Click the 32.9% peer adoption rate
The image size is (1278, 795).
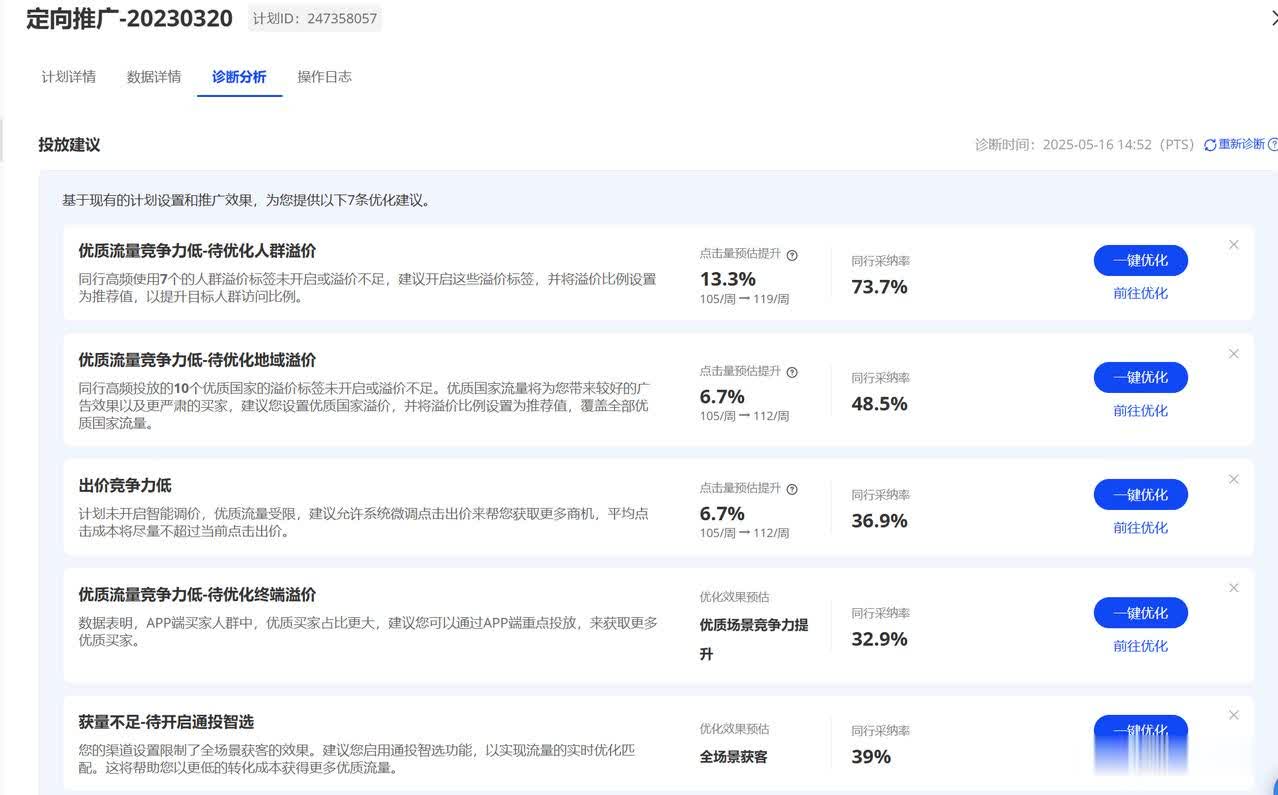[x=880, y=639]
